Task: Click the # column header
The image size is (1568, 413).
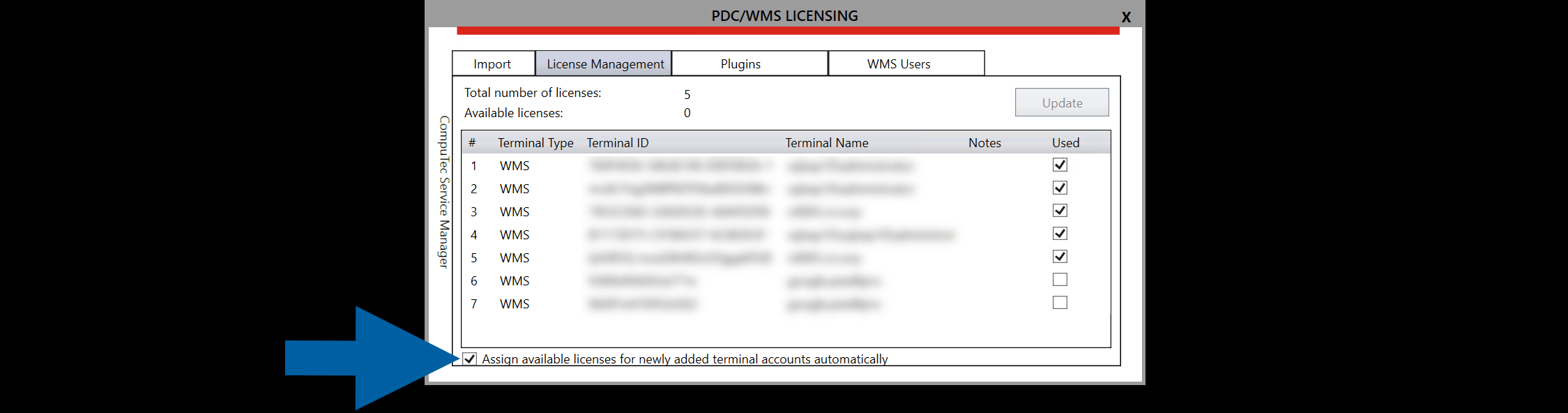Action: 472,142
